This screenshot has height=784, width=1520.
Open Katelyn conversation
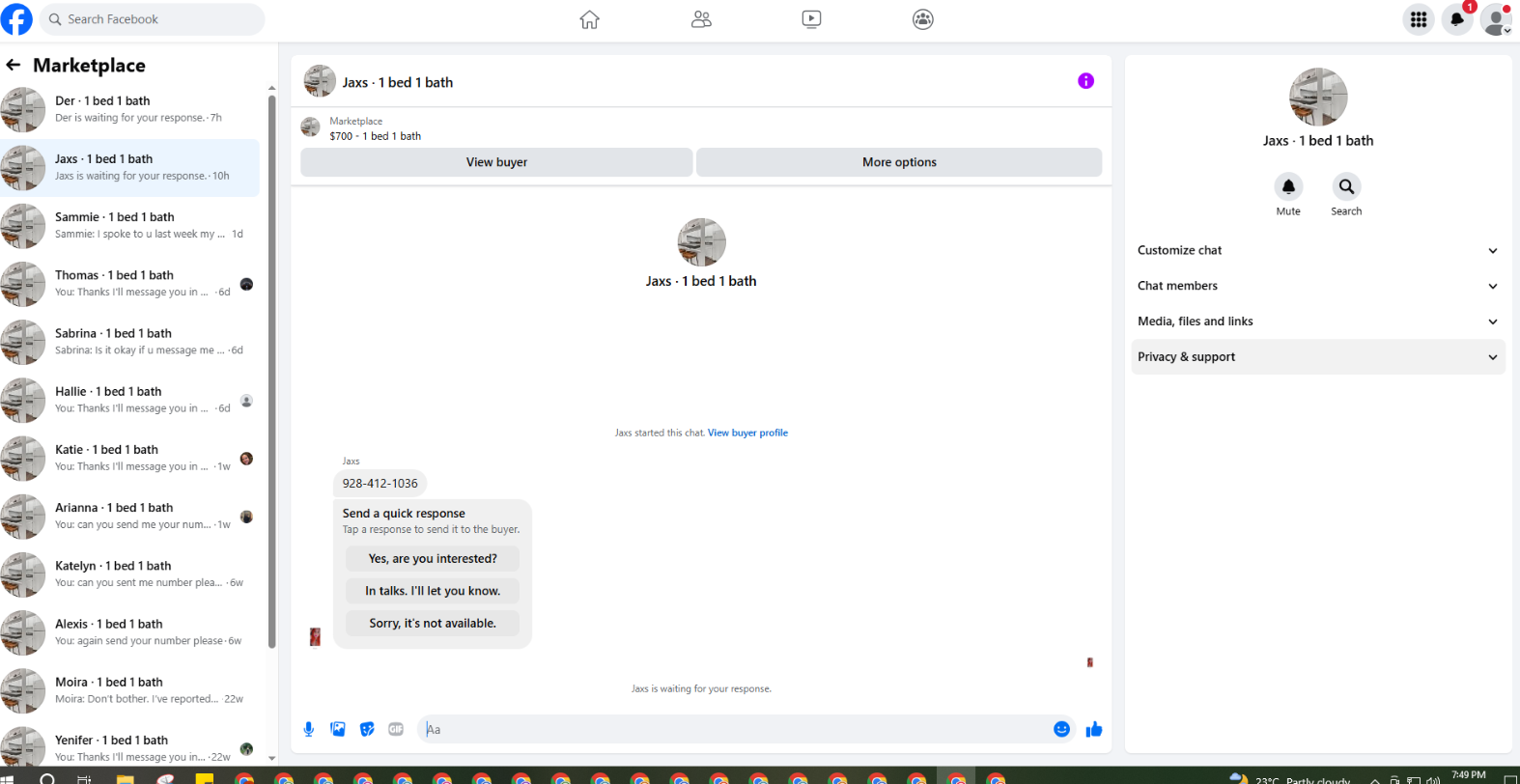pyautogui.click(x=129, y=574)
